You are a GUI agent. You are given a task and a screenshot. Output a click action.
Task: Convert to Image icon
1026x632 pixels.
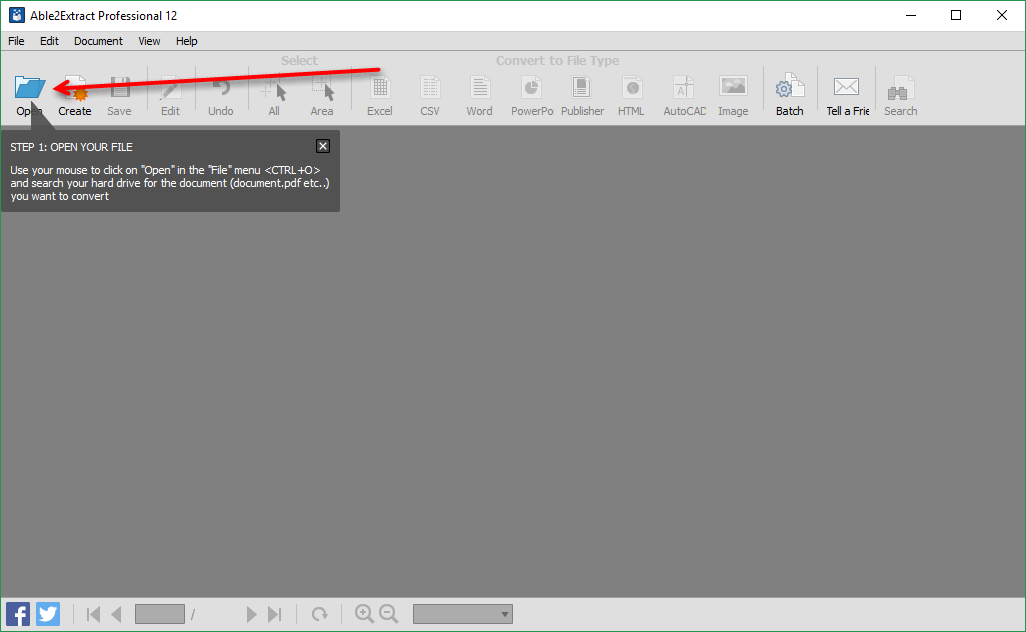click(734, 86)
